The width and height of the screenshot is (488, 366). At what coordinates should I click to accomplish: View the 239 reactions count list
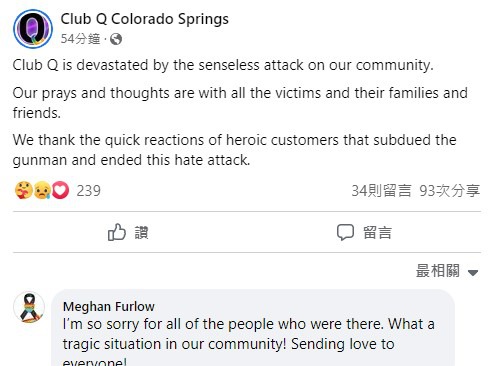(x=88, y=191)
